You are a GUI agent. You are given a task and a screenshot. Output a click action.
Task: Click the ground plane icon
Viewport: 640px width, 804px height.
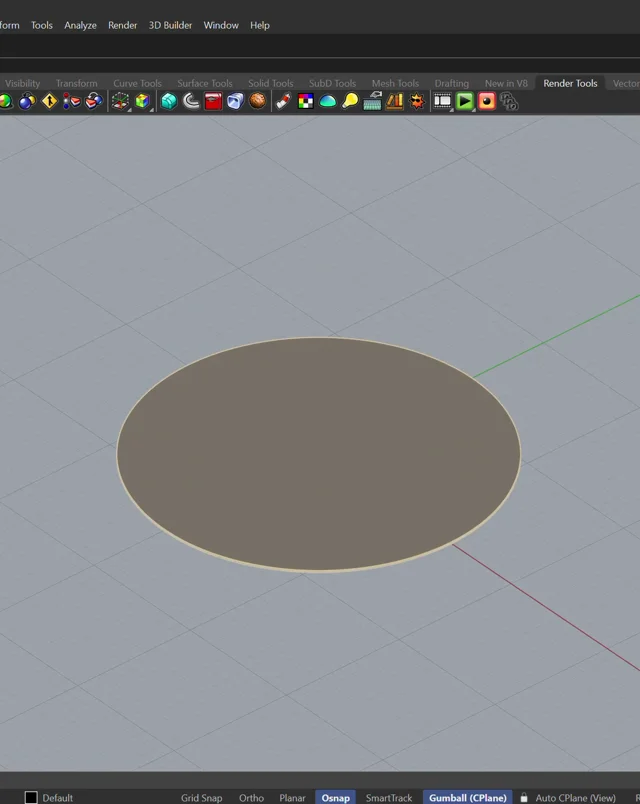[x=372, y=102]
